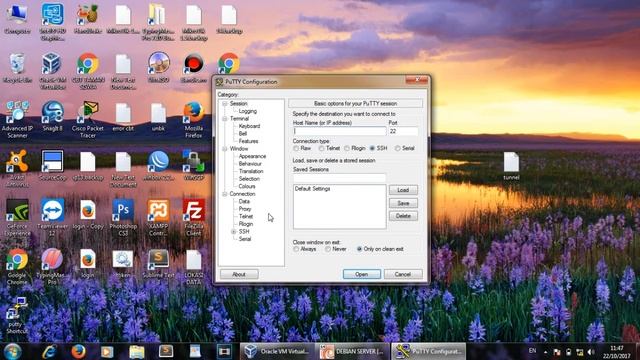Open the Windows Start menu orb
This screenshot has height=360, width=640.
pyautogui.click(x=13, y=351)
